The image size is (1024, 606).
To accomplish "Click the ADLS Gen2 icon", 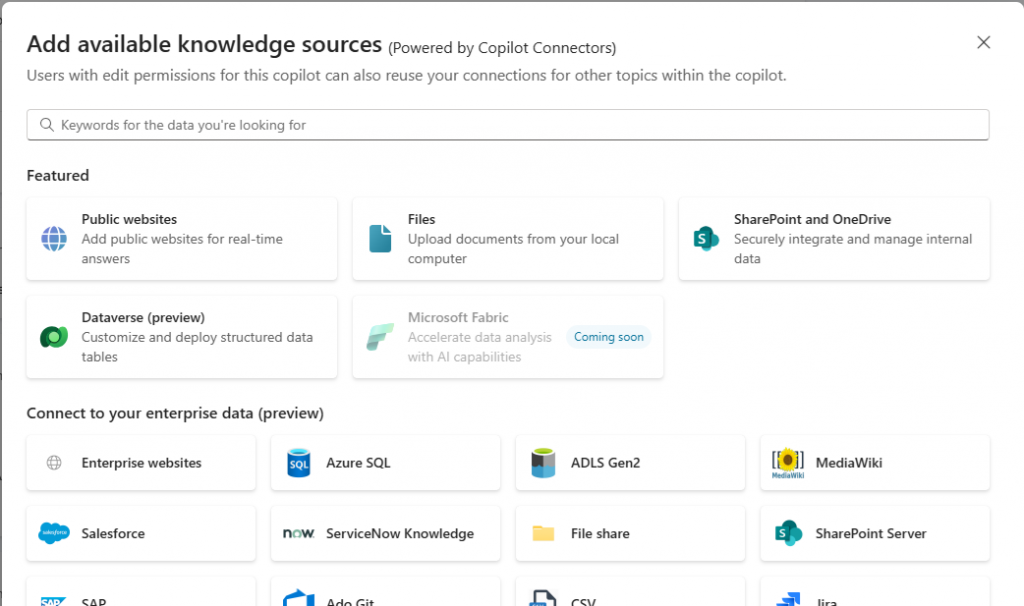I will point(543,463).
